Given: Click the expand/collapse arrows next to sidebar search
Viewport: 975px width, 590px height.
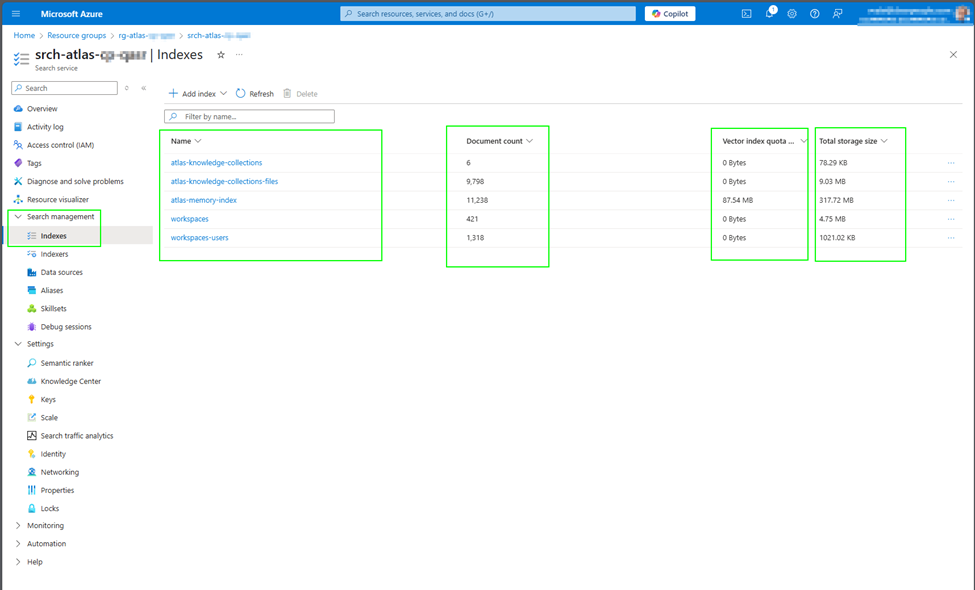Looking at the screenshot, I should click(127, 88).
